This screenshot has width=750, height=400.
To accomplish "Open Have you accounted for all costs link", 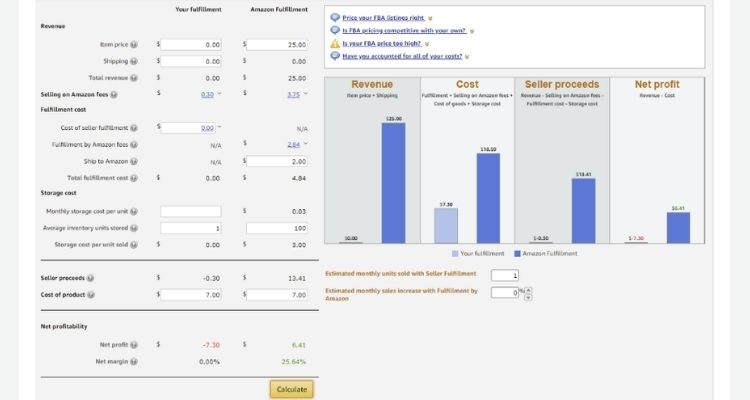I will click(x=402, y=56).
